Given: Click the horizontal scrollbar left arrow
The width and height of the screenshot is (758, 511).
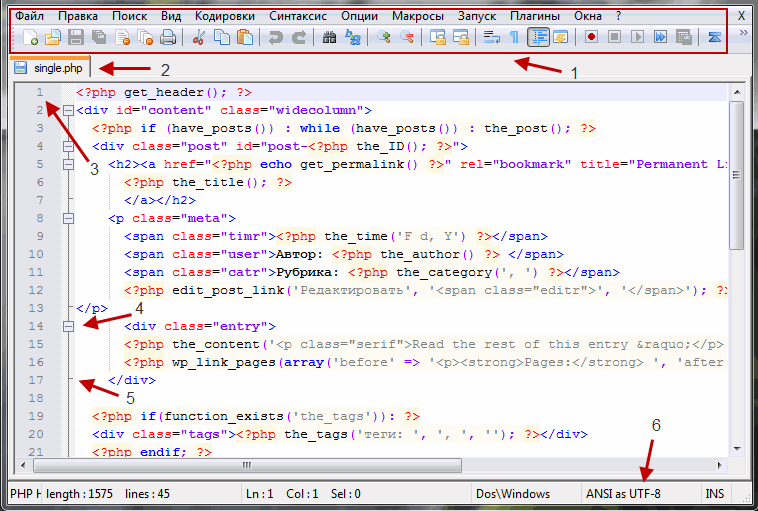Looking at the screenshot, I should pos(23,466).
